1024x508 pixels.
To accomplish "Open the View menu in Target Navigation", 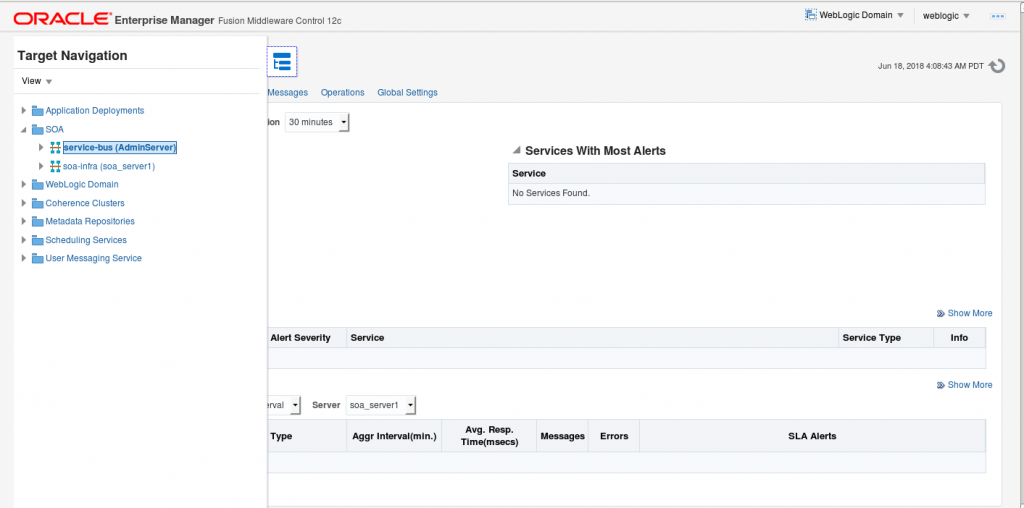I will (x=37, y=81).
